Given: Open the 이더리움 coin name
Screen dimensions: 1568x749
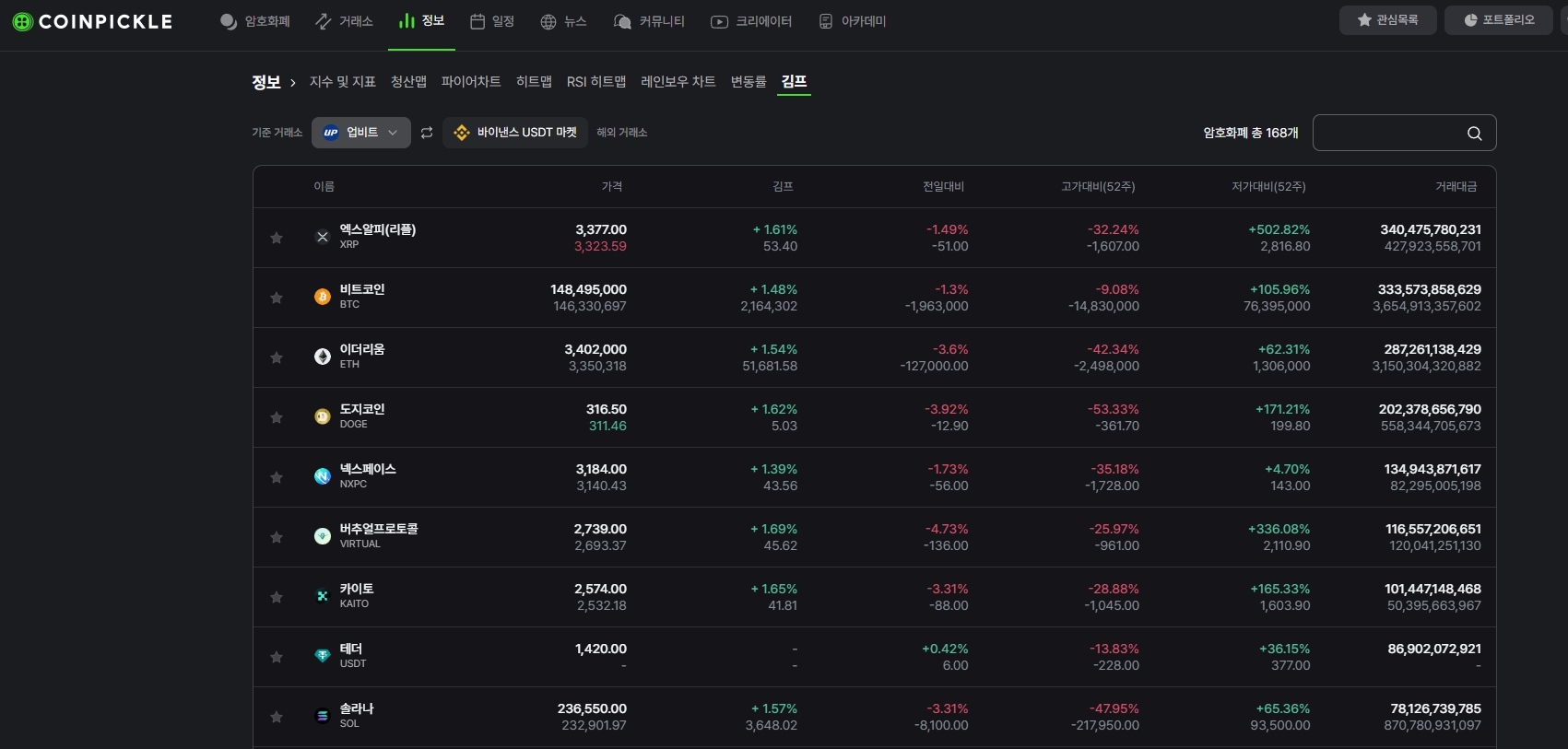Looking at the screenshot, I should pos(362,349).
